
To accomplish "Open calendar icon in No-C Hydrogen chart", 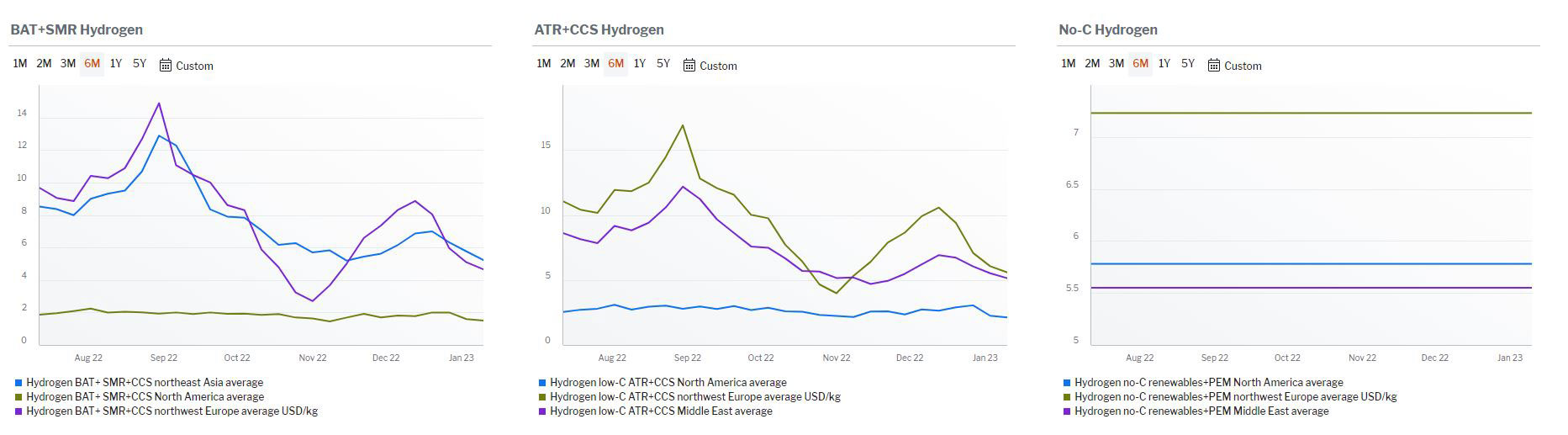I will click(x=1214, y=66).
